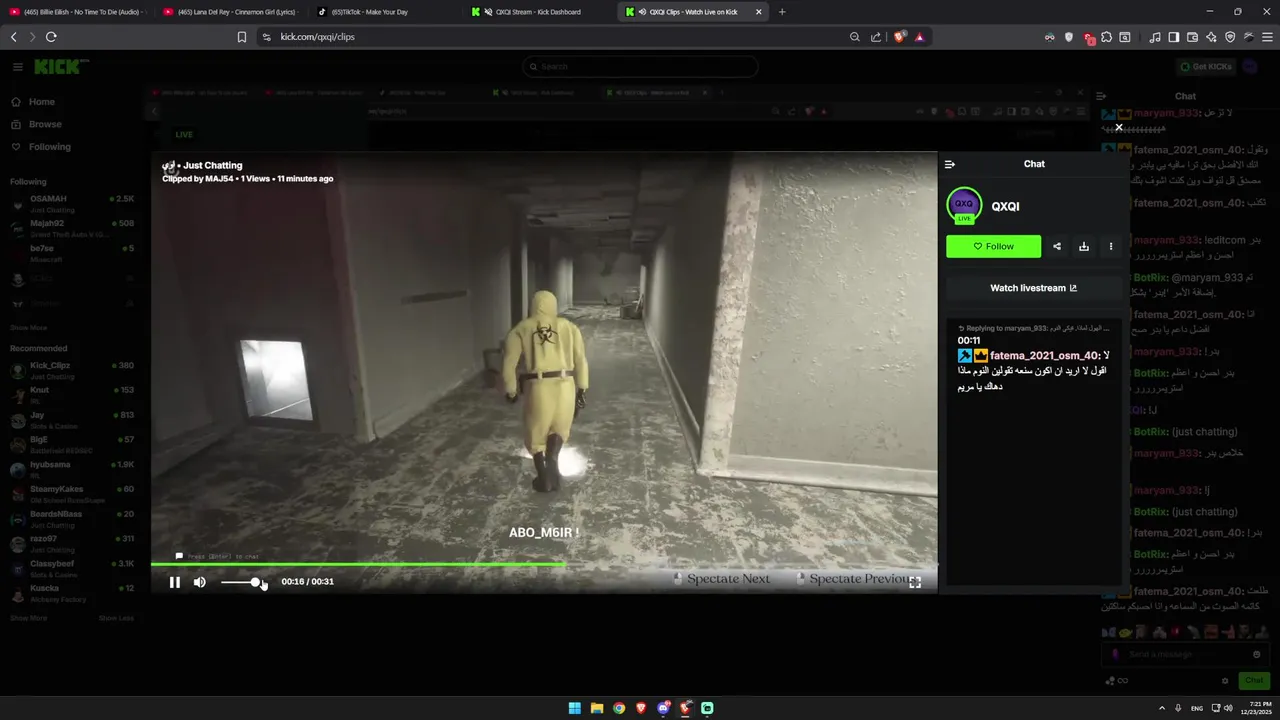Switch to QXQI Stream Kick Dashboard tab
1280x720 pixels.
[538, 12]
